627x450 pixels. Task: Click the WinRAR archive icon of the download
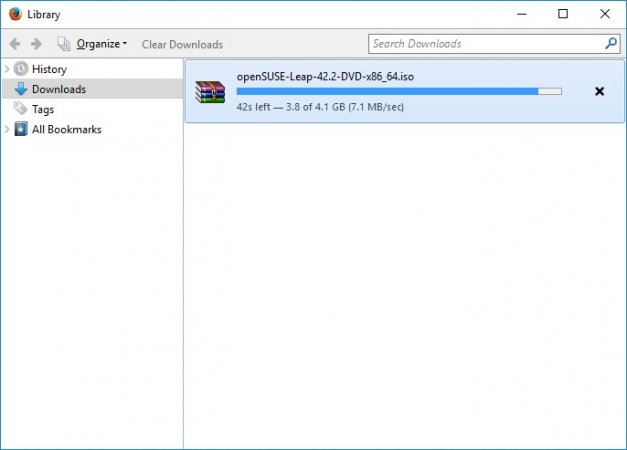[210, 92]
